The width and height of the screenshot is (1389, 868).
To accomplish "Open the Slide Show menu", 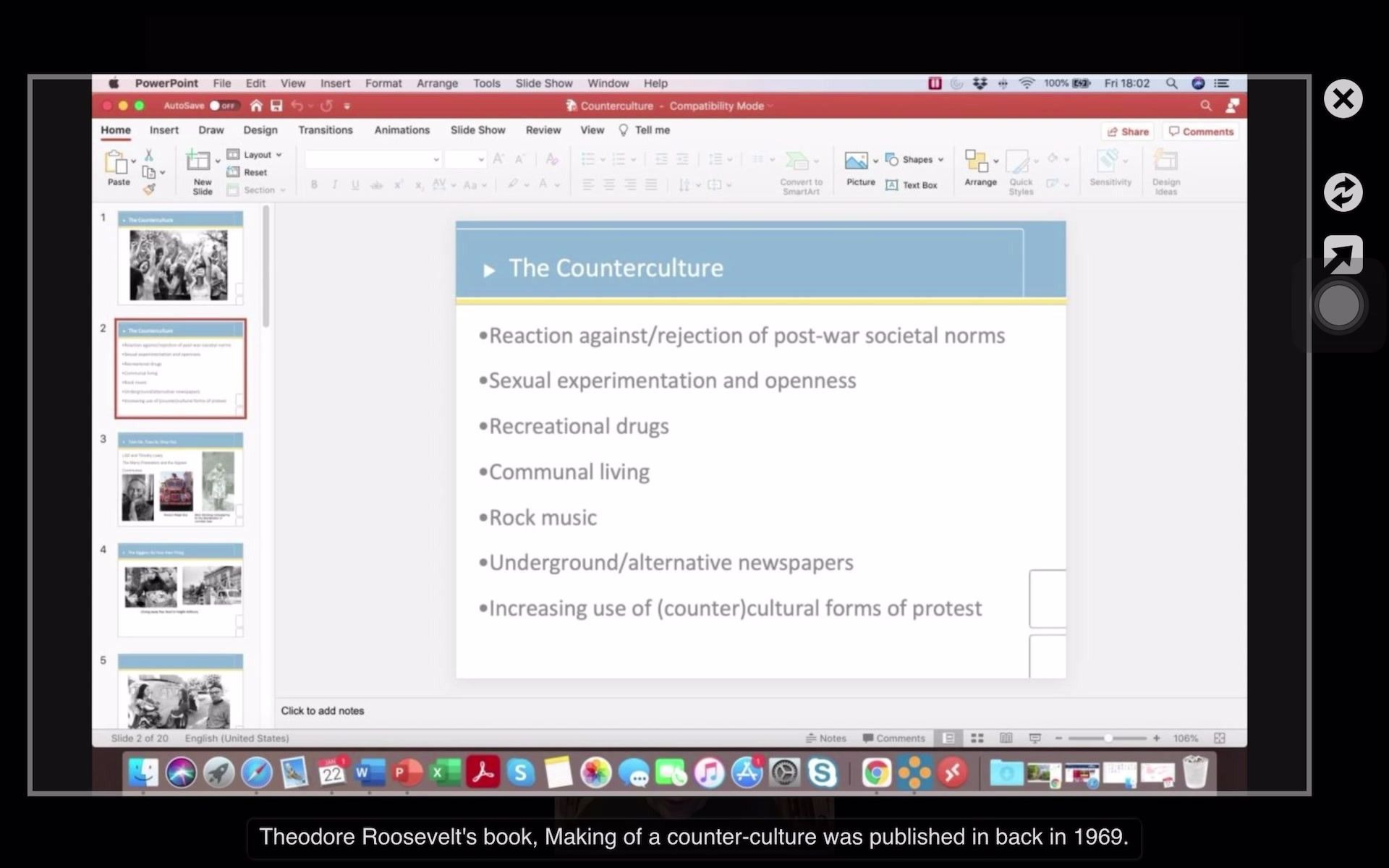I will point(543,83).
